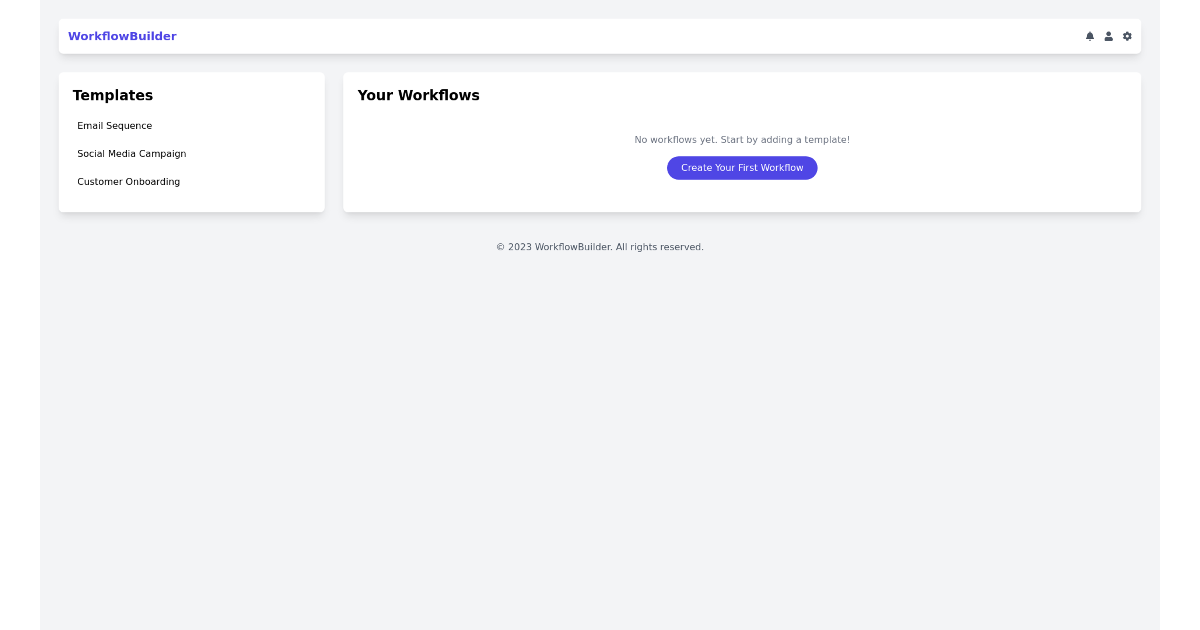
Task: Start a workflow with the blue button
Action: (742, 168)
